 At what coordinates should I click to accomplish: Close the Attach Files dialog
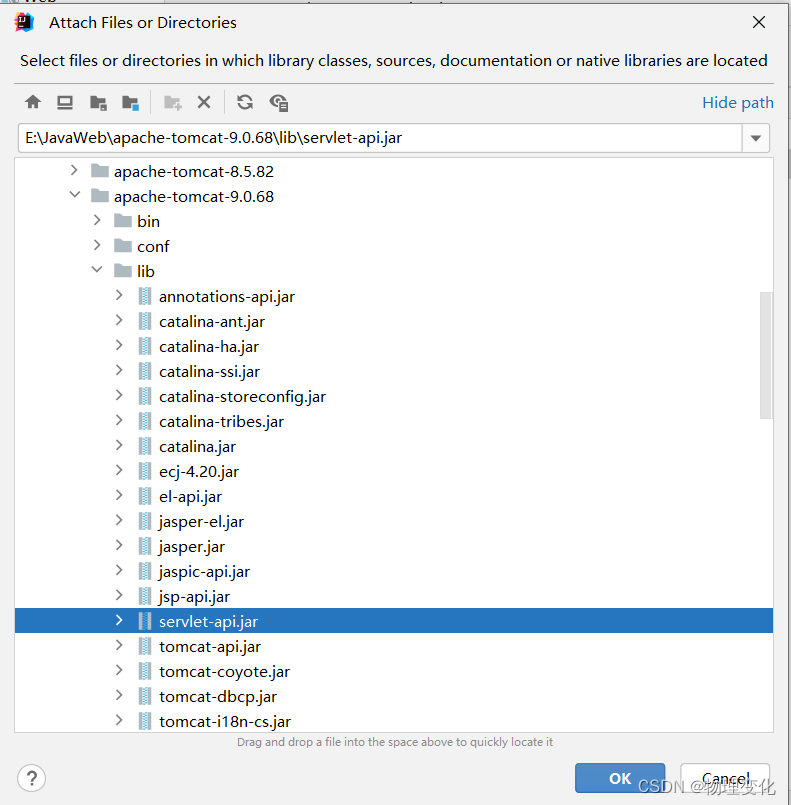click(759, 22)
